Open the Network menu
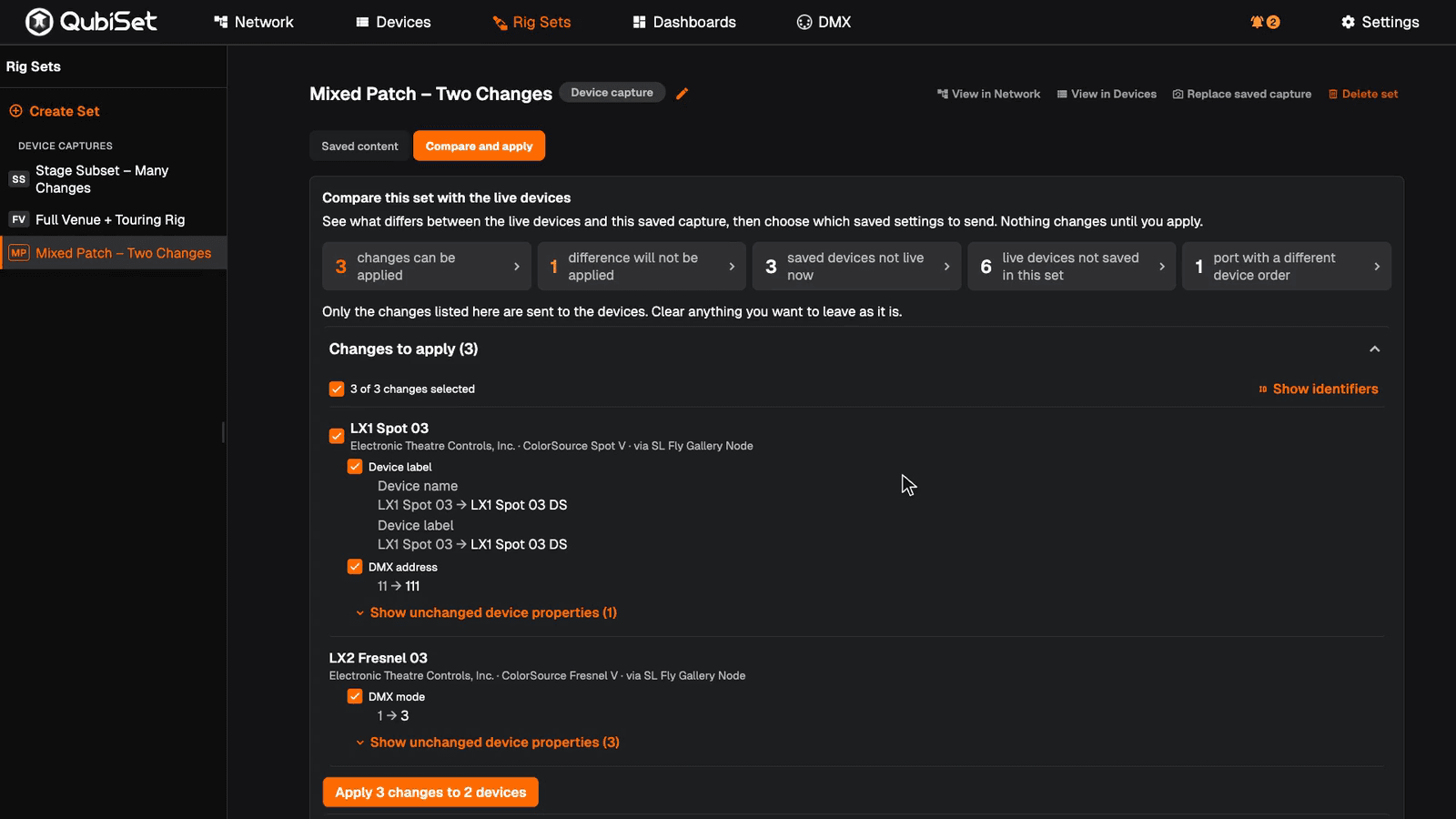Image resolution: width=1456 pixels, height=819 pixels. click(x=254, y=22)
